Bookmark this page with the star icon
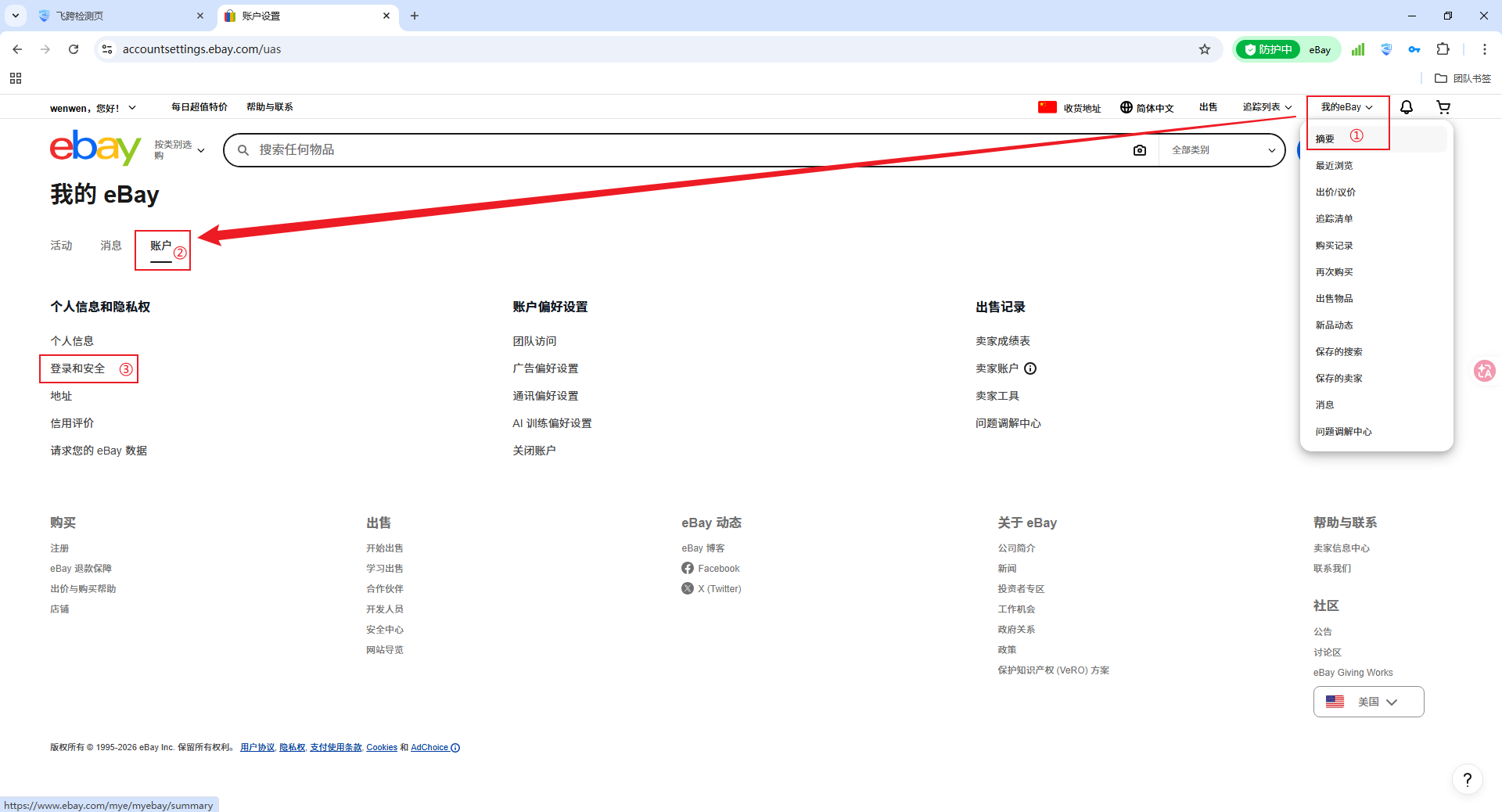This screenshot has width=1502, height=812. tap(1205, 49)
